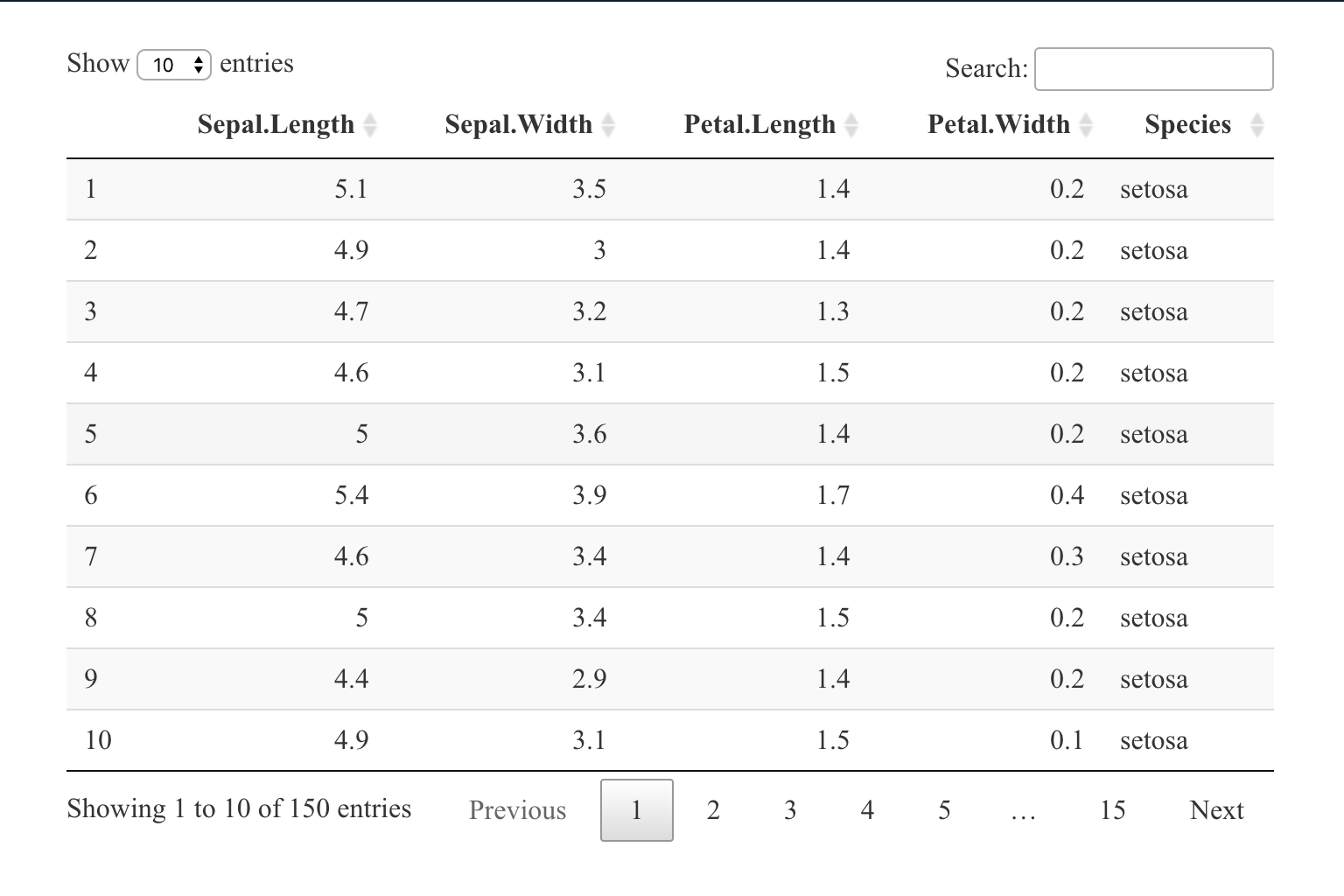
Task: Sort by Sepal.Width column arrows
Action: 608,125
